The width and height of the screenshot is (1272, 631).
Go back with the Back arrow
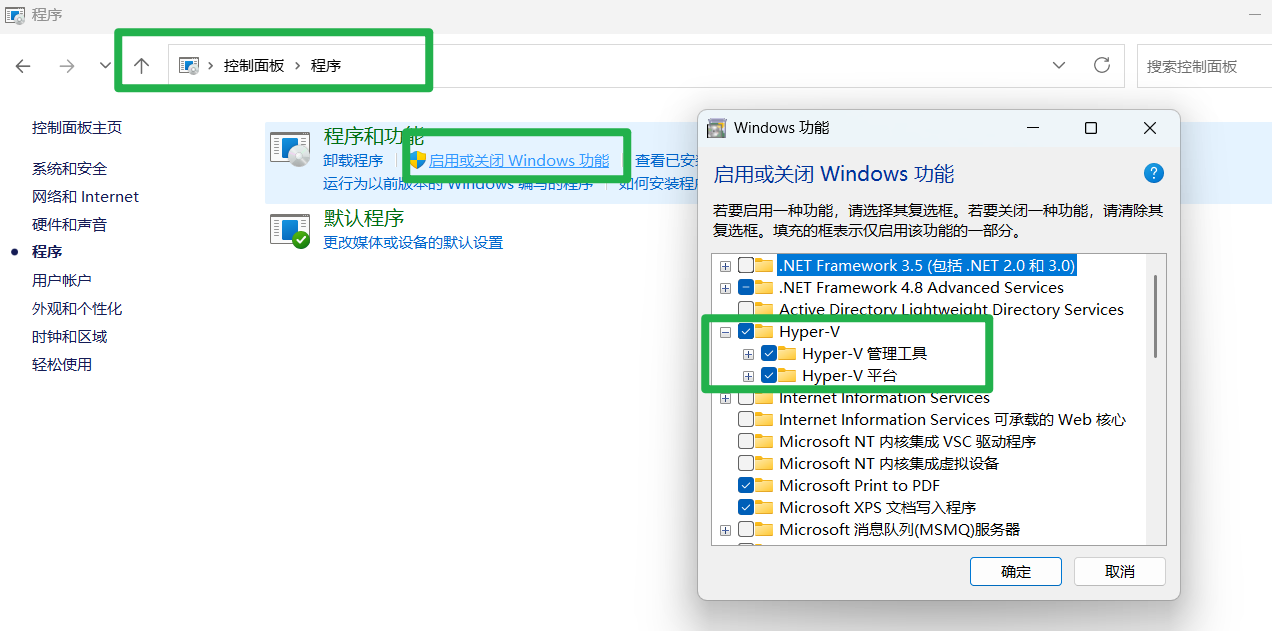23,66
